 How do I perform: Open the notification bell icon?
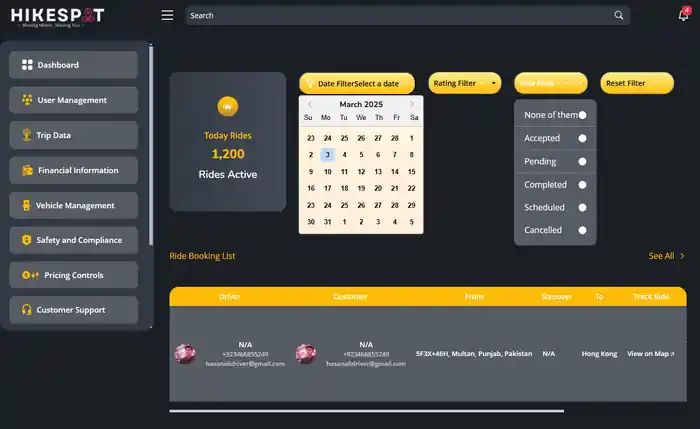point(683,15)
